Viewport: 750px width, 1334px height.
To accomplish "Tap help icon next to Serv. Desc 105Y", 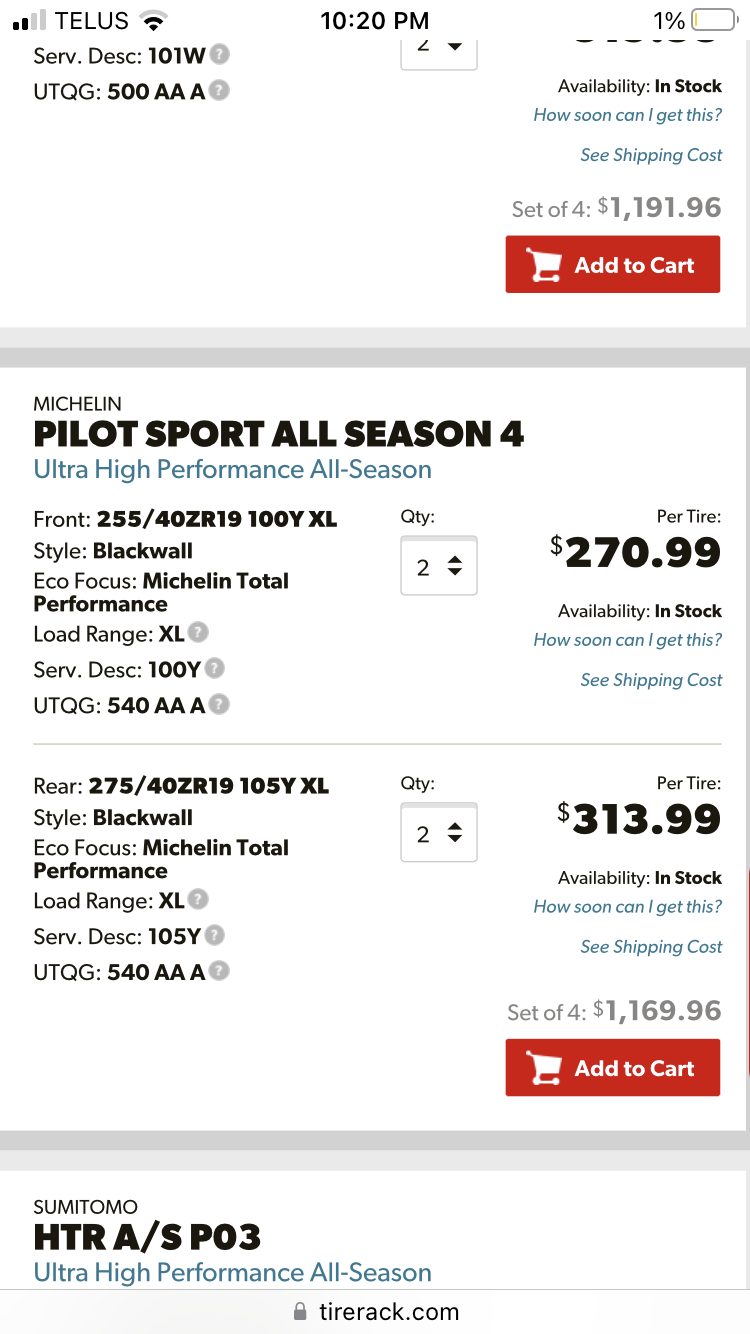I will (214, 936).
